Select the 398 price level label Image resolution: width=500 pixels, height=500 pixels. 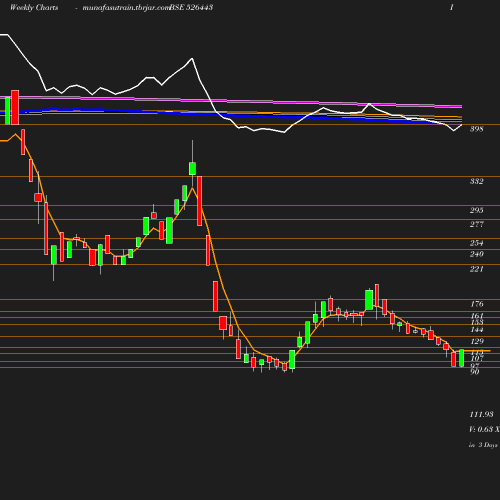[477, 129]
